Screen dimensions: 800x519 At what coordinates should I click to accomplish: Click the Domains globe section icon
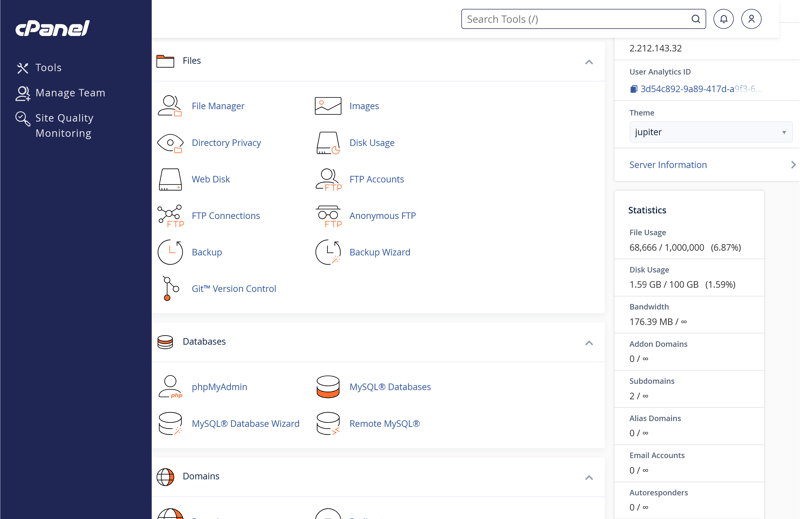(x=165, y=477)
